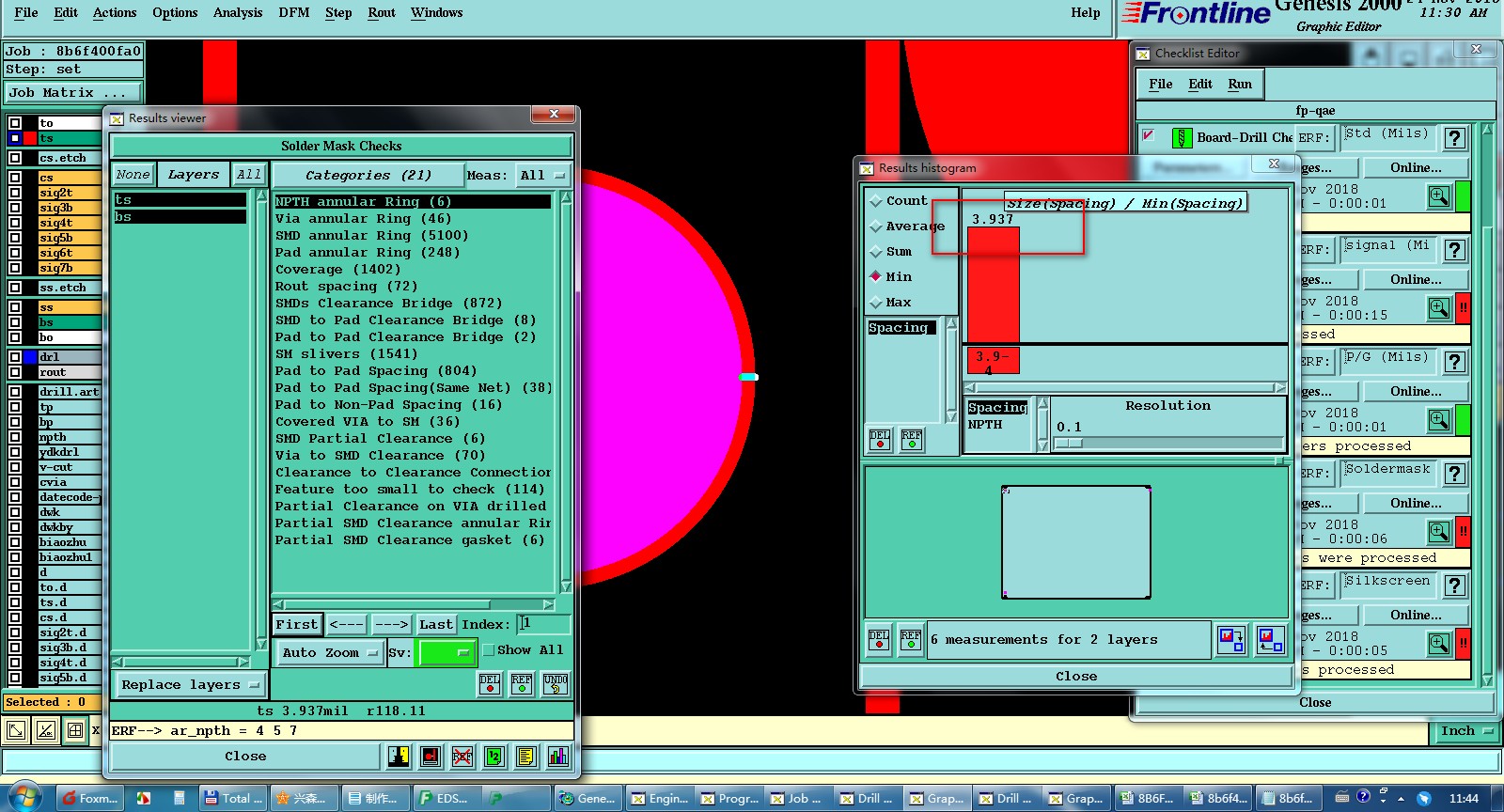Open the Pages... button in Board-Drill row
The width and height of the screenshot is (1504, 812).
[1329, 168]
